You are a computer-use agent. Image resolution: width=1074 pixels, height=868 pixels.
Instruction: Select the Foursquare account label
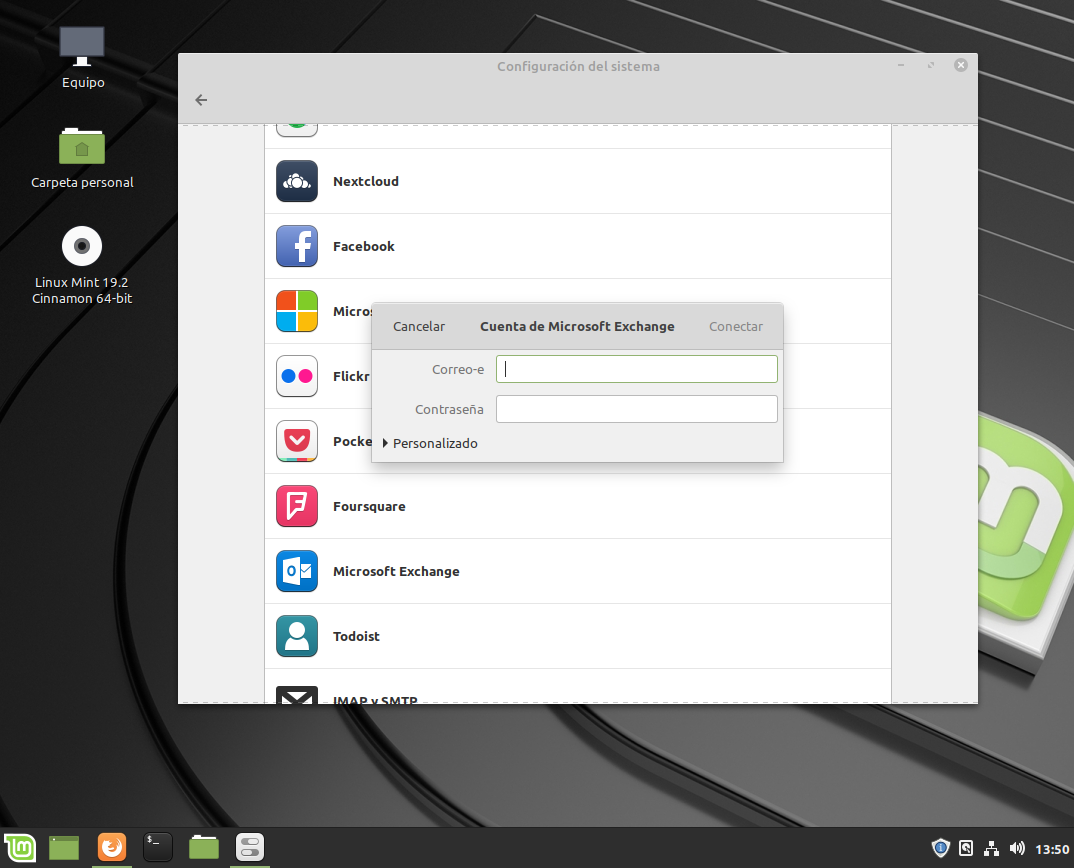(x=369, y=507)
